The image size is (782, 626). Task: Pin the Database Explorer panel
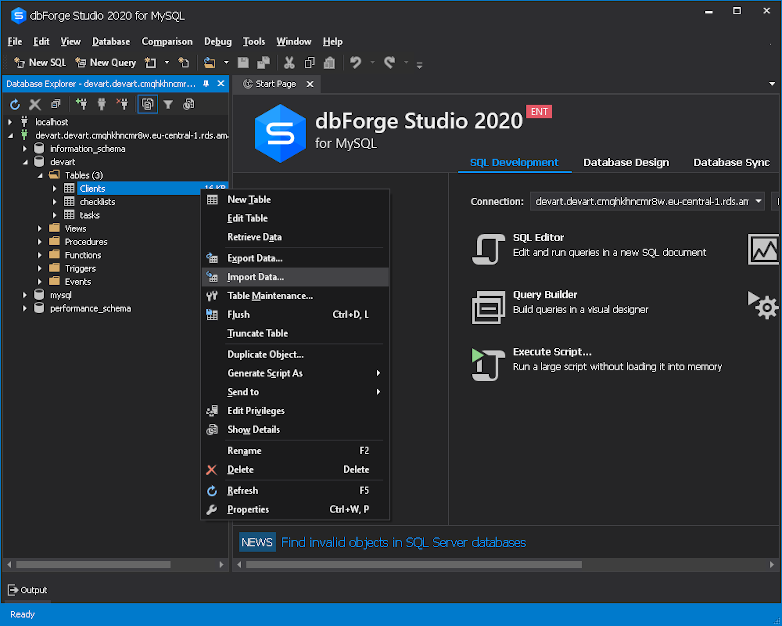(206, 84)
